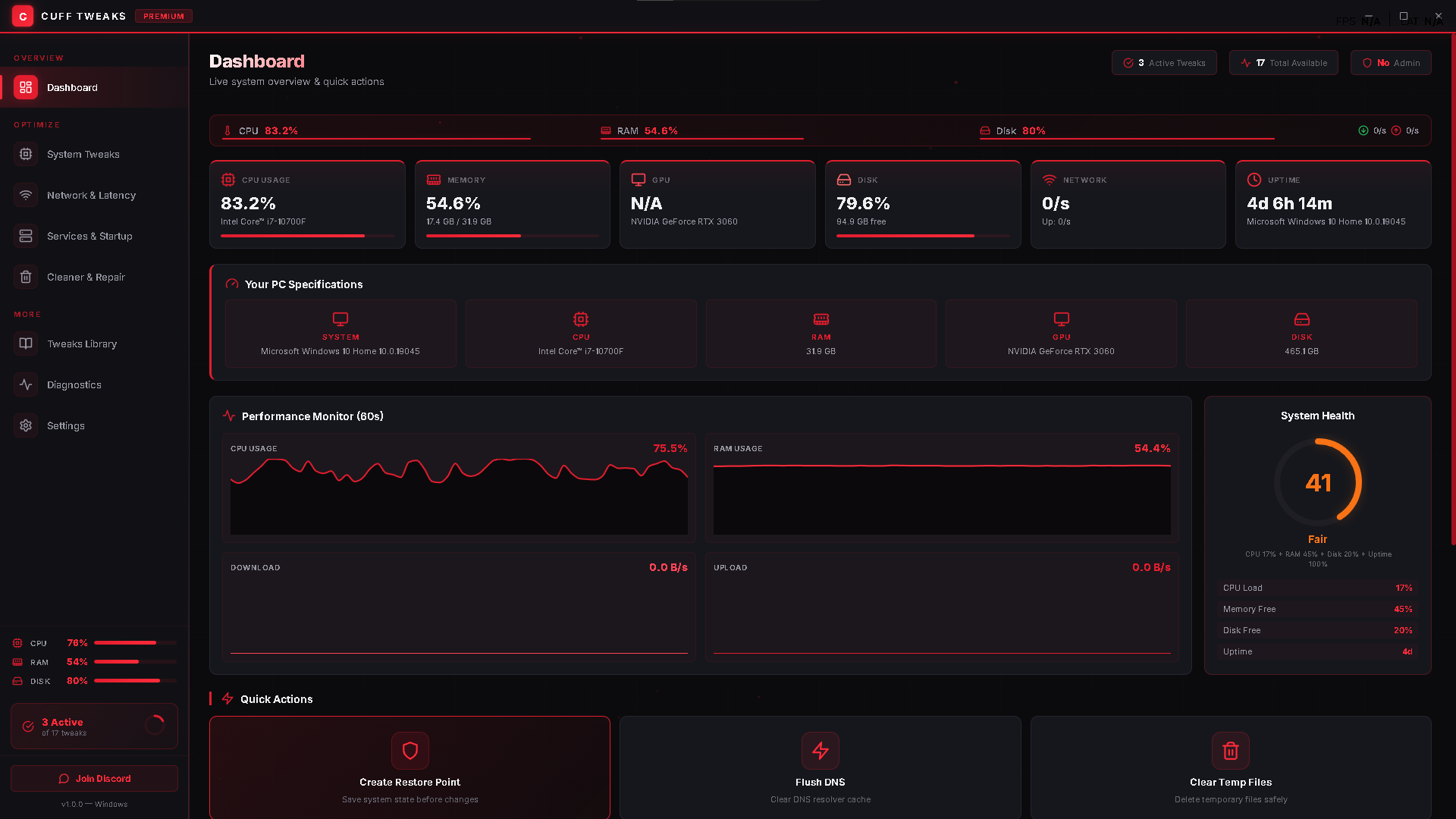The height and width of the screenshot is (819, 1456).
Task: Open the Diagnostics pulse icon
Action: tap(26, 384)
